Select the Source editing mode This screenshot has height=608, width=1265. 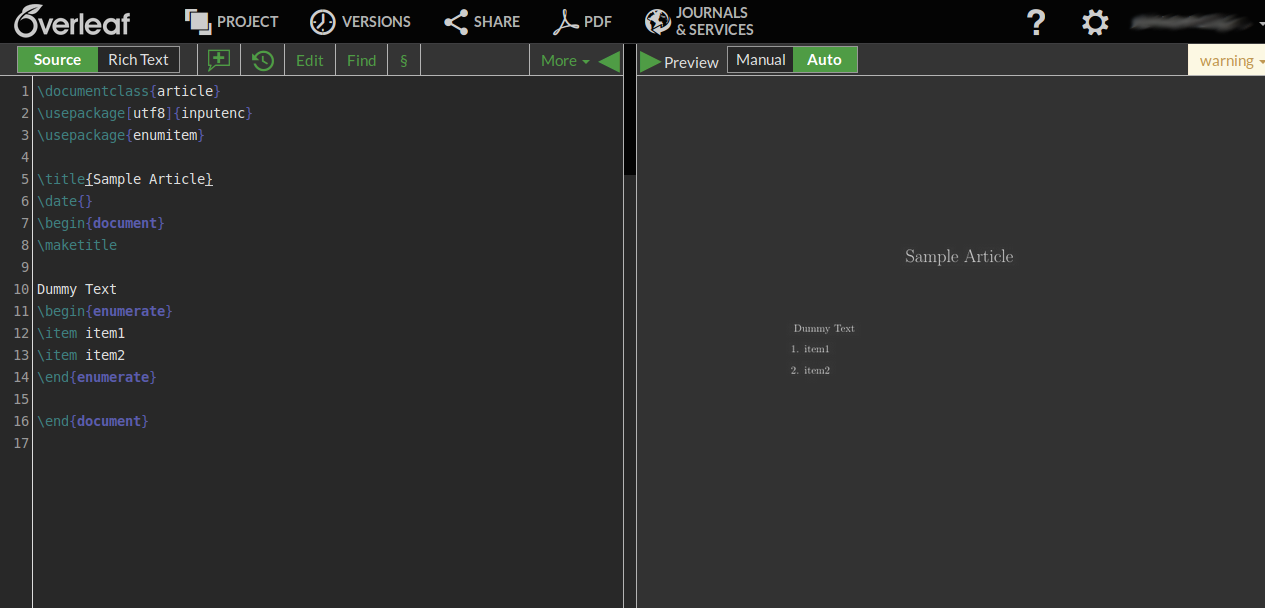pos(56,59)
